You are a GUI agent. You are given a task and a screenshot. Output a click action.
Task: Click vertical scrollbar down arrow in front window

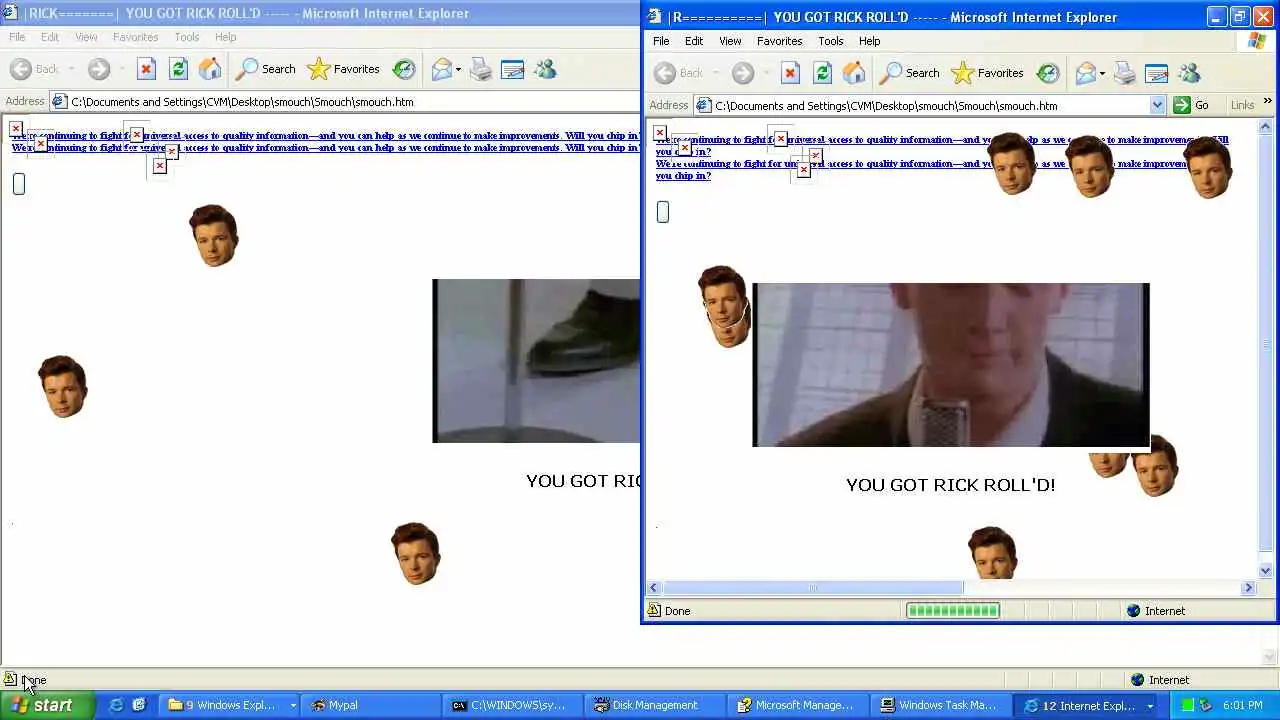click(x=1266, y=570)
